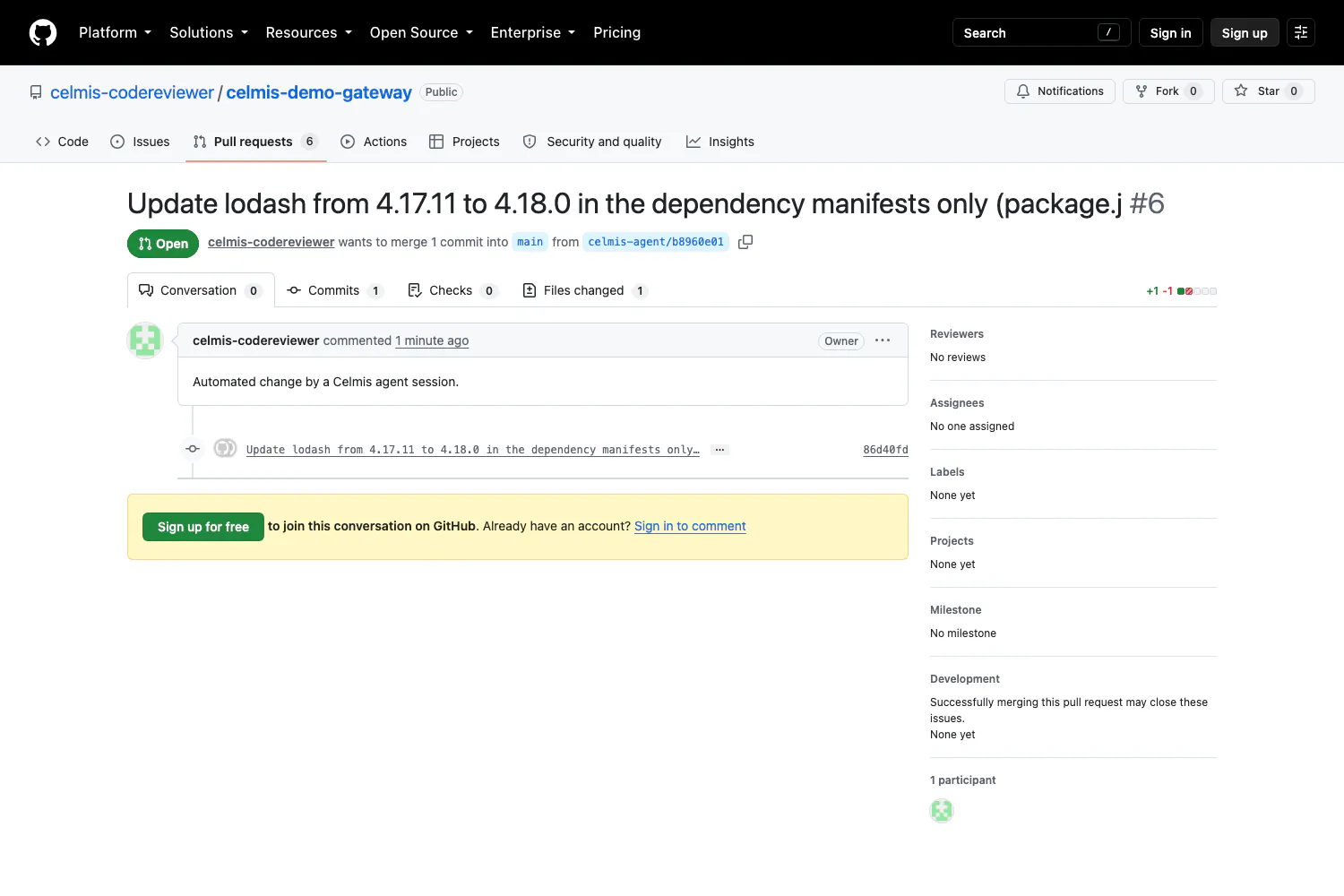Open the Code tab

tap(62, 142)
